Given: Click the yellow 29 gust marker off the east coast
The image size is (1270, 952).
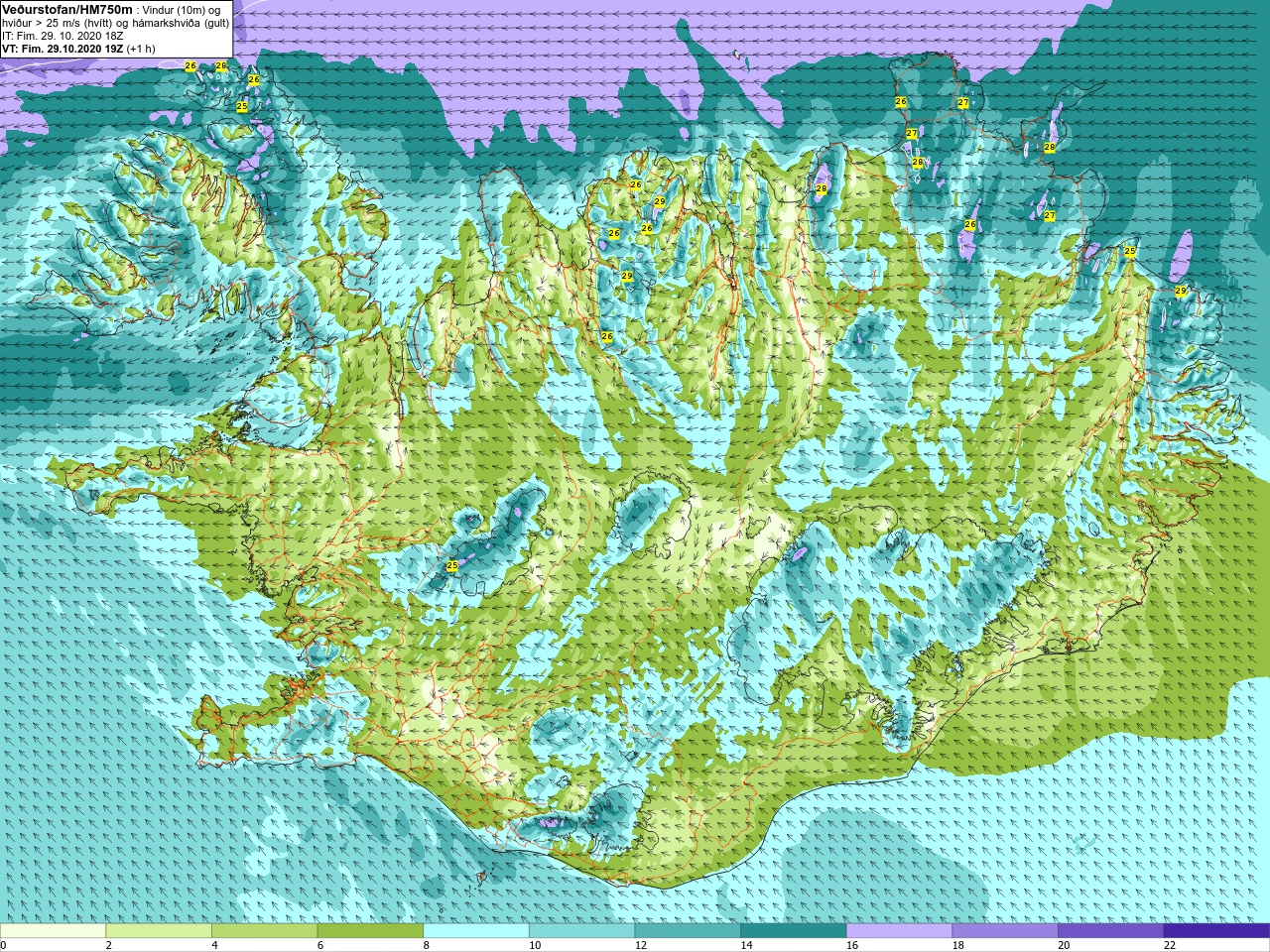Looking at the screenshot, I should coord(1181,291).
